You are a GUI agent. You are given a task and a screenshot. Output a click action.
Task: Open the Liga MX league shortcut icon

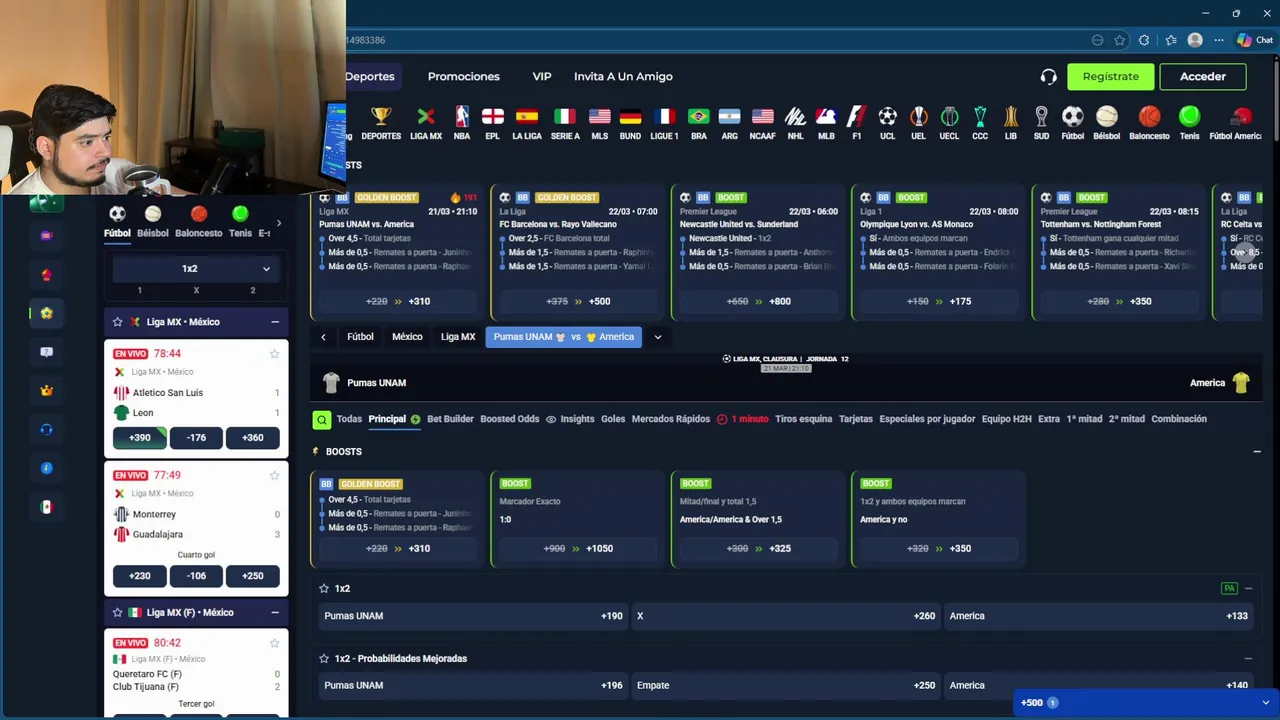[426, 117]
